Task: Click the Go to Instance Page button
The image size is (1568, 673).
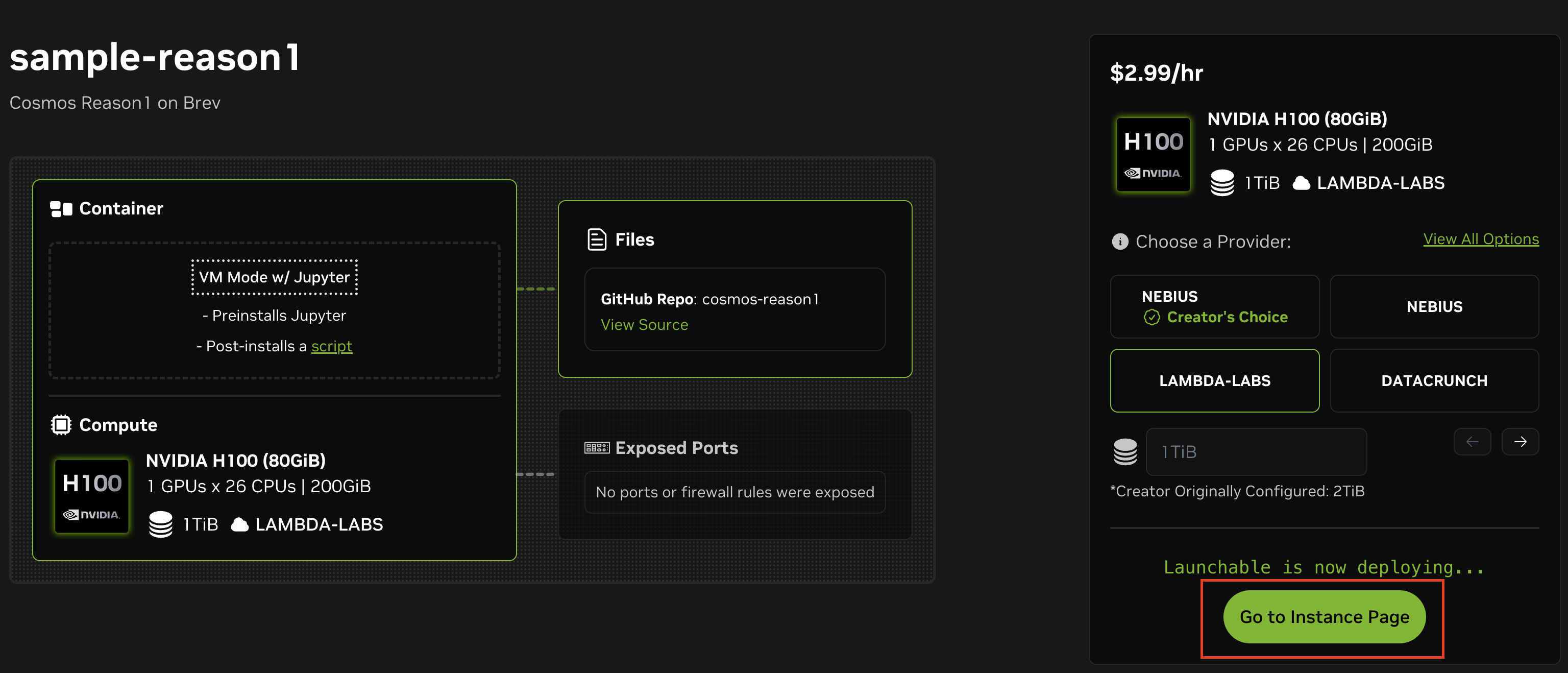Action: pos(1324,616)
